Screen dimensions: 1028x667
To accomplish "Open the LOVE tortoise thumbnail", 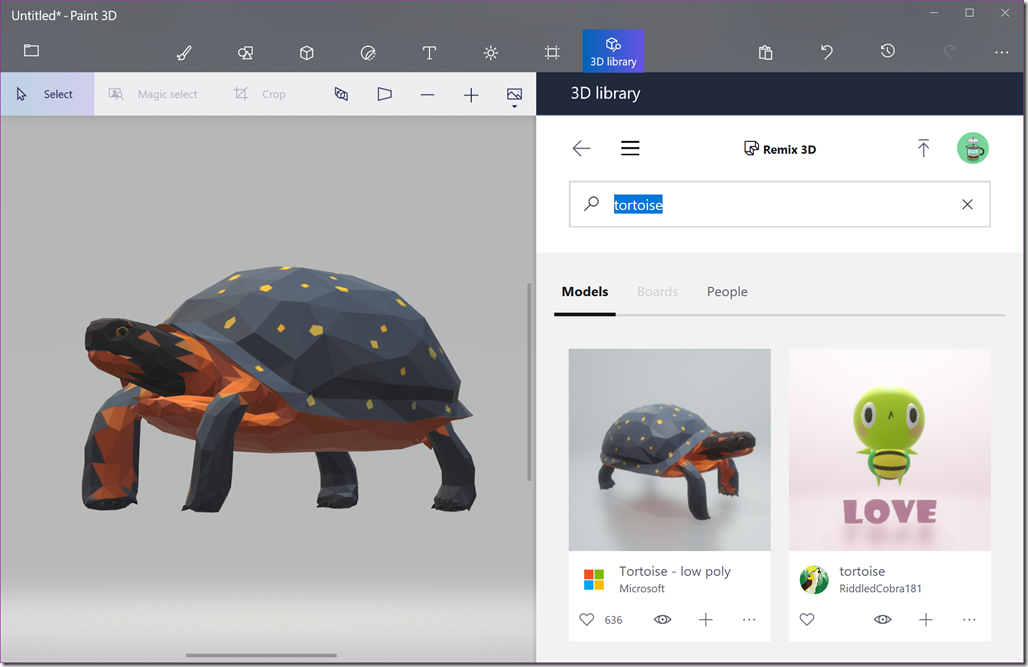I will [890, 450].
